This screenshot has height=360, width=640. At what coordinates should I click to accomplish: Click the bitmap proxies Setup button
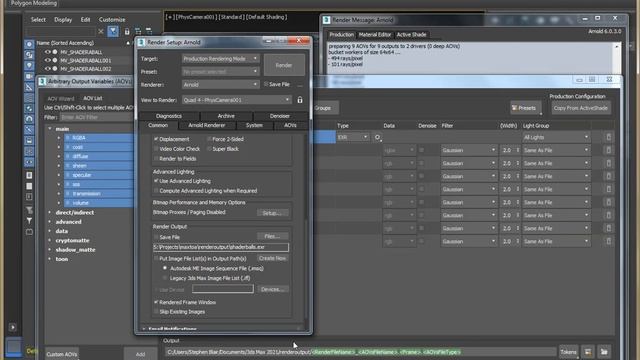click(x=272, y=213)
